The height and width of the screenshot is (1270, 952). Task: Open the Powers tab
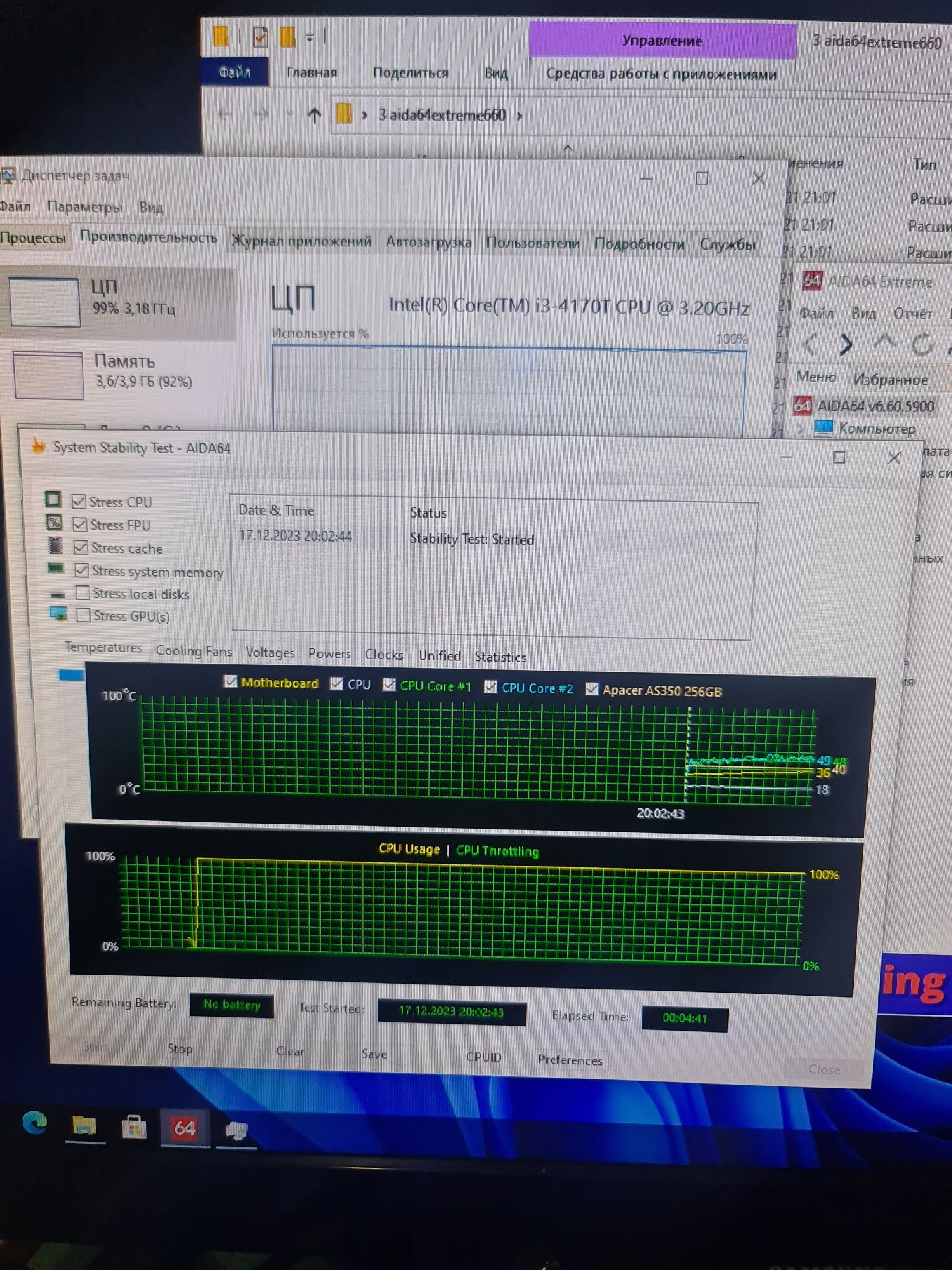click(329, 654)
